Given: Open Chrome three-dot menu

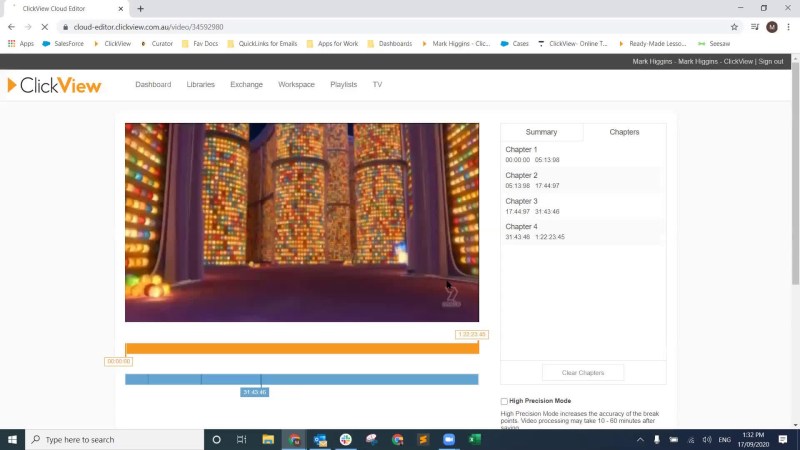Looking at the screenshot, I should (789, 27).
